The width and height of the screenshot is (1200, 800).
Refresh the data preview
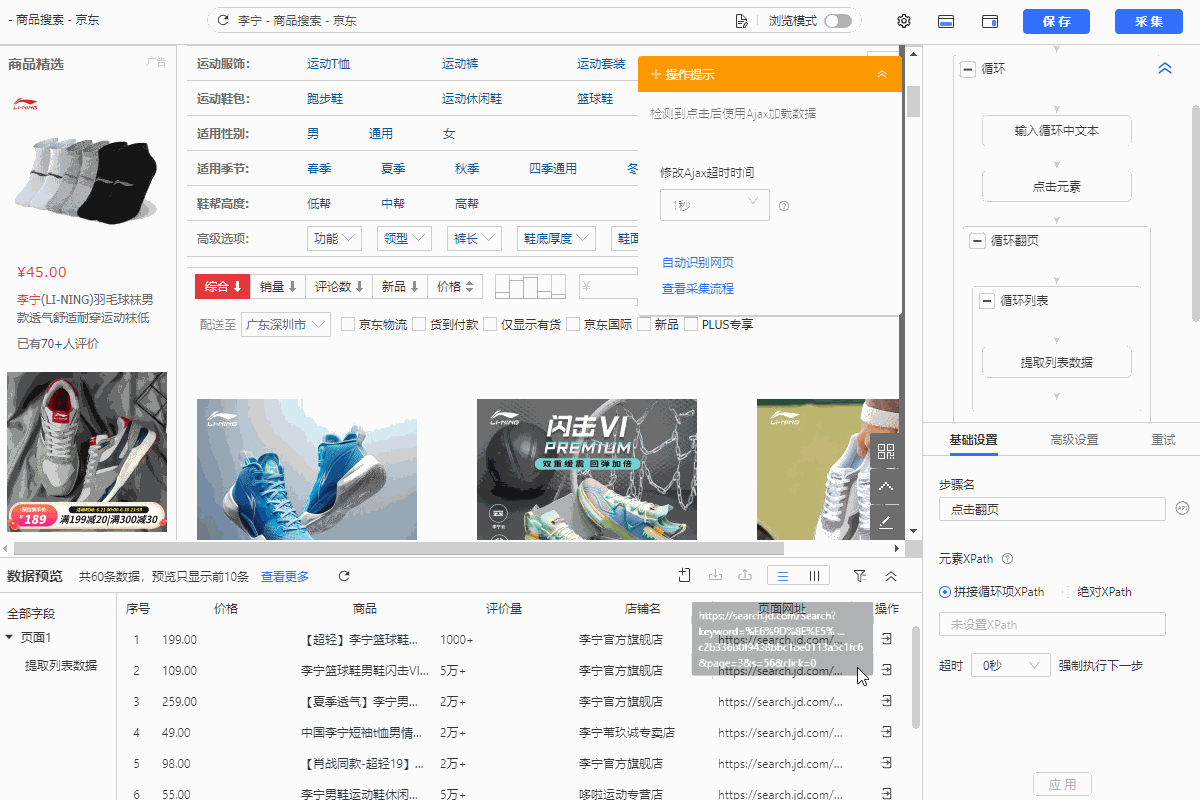click(344, 576)
